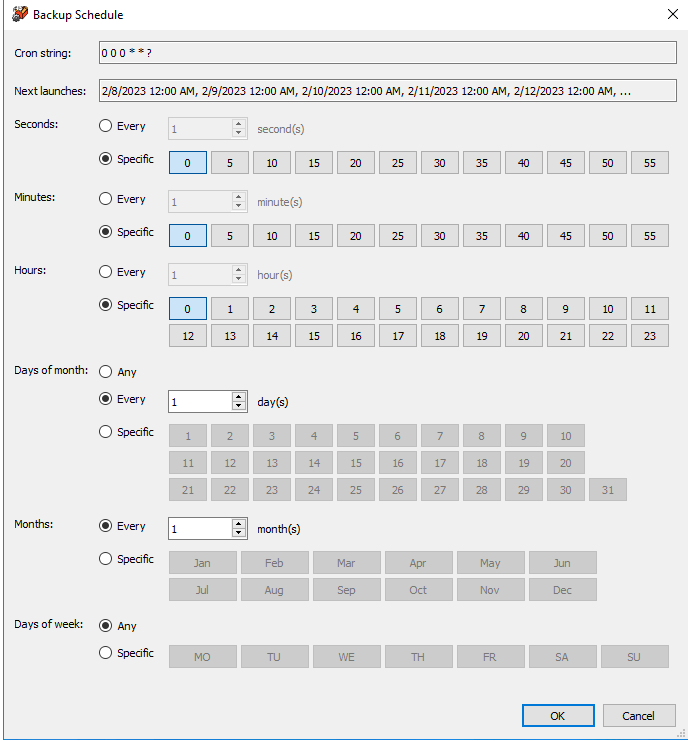Toggle hour 13 button
690x741 pixels.
coord(230,336)
